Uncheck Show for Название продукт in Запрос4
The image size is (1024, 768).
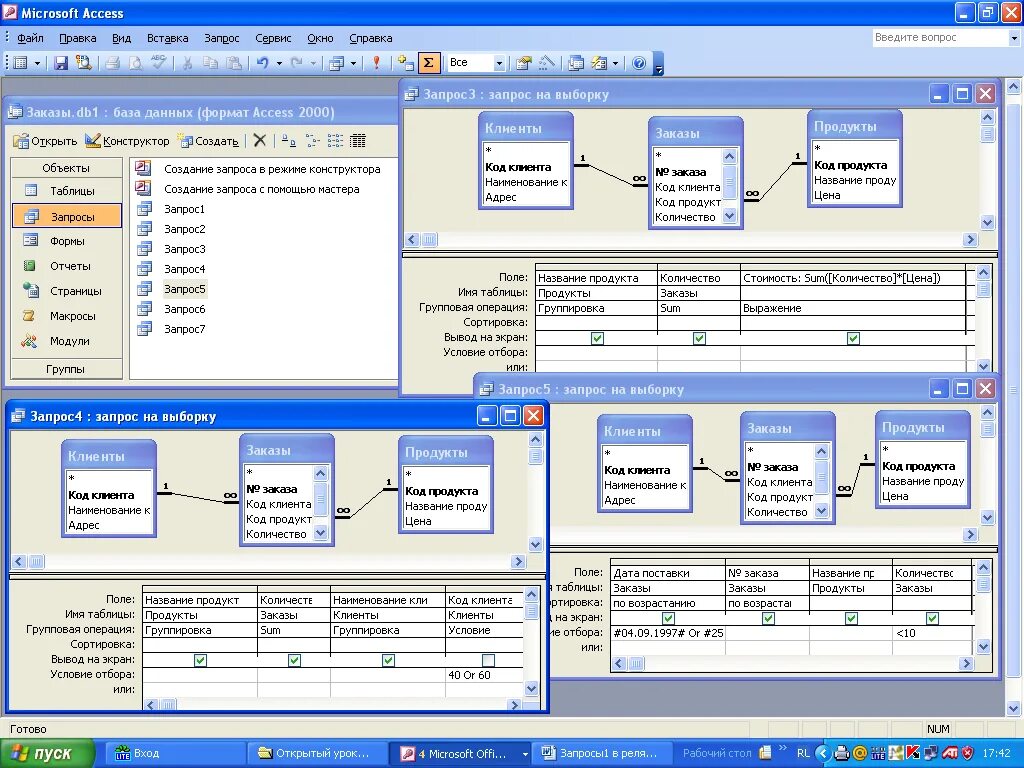(200, 660)
